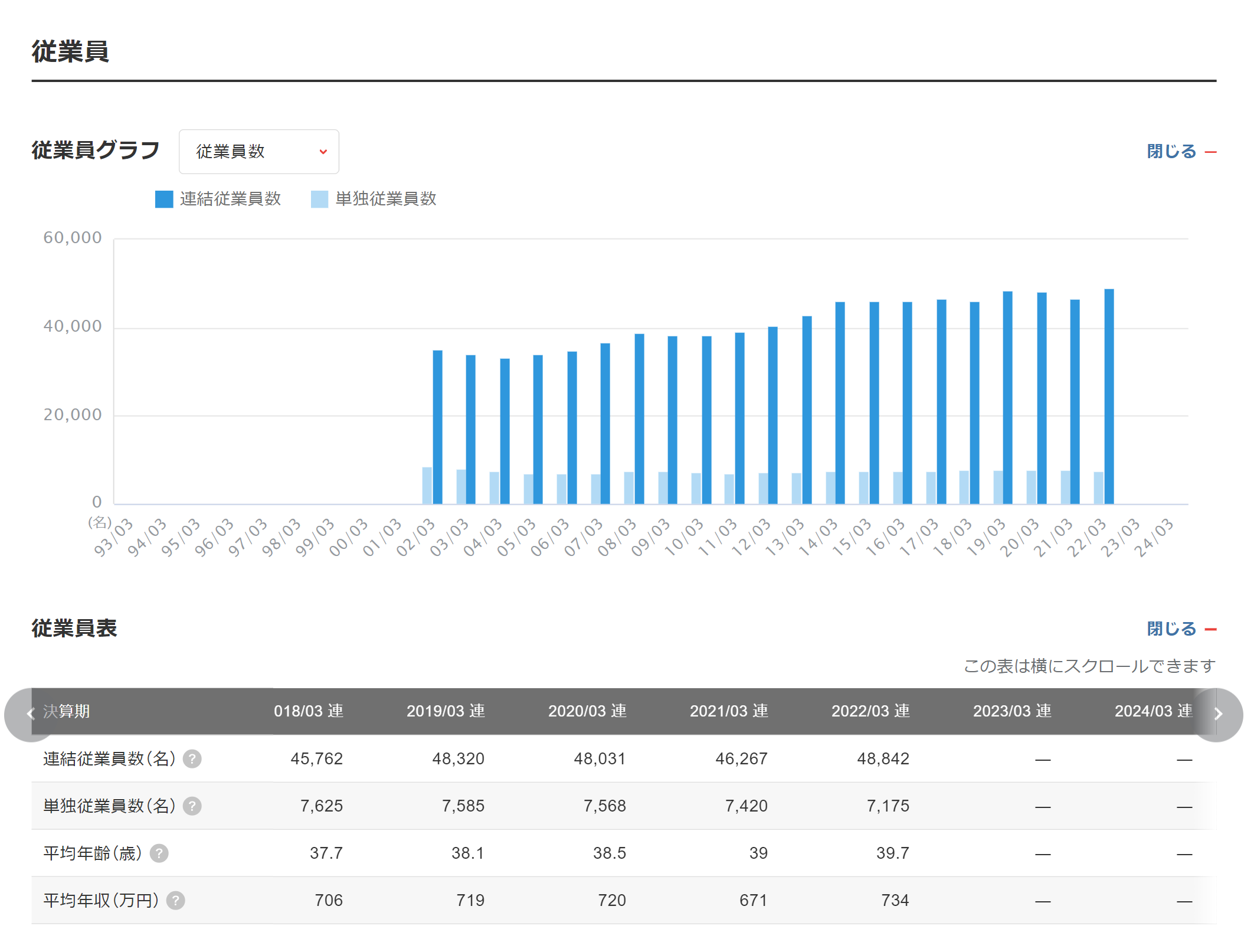Click the 22/03 consolidated employees bar
The height and width of the screenshot is (952, 1254).
[x=1109, y=397]
